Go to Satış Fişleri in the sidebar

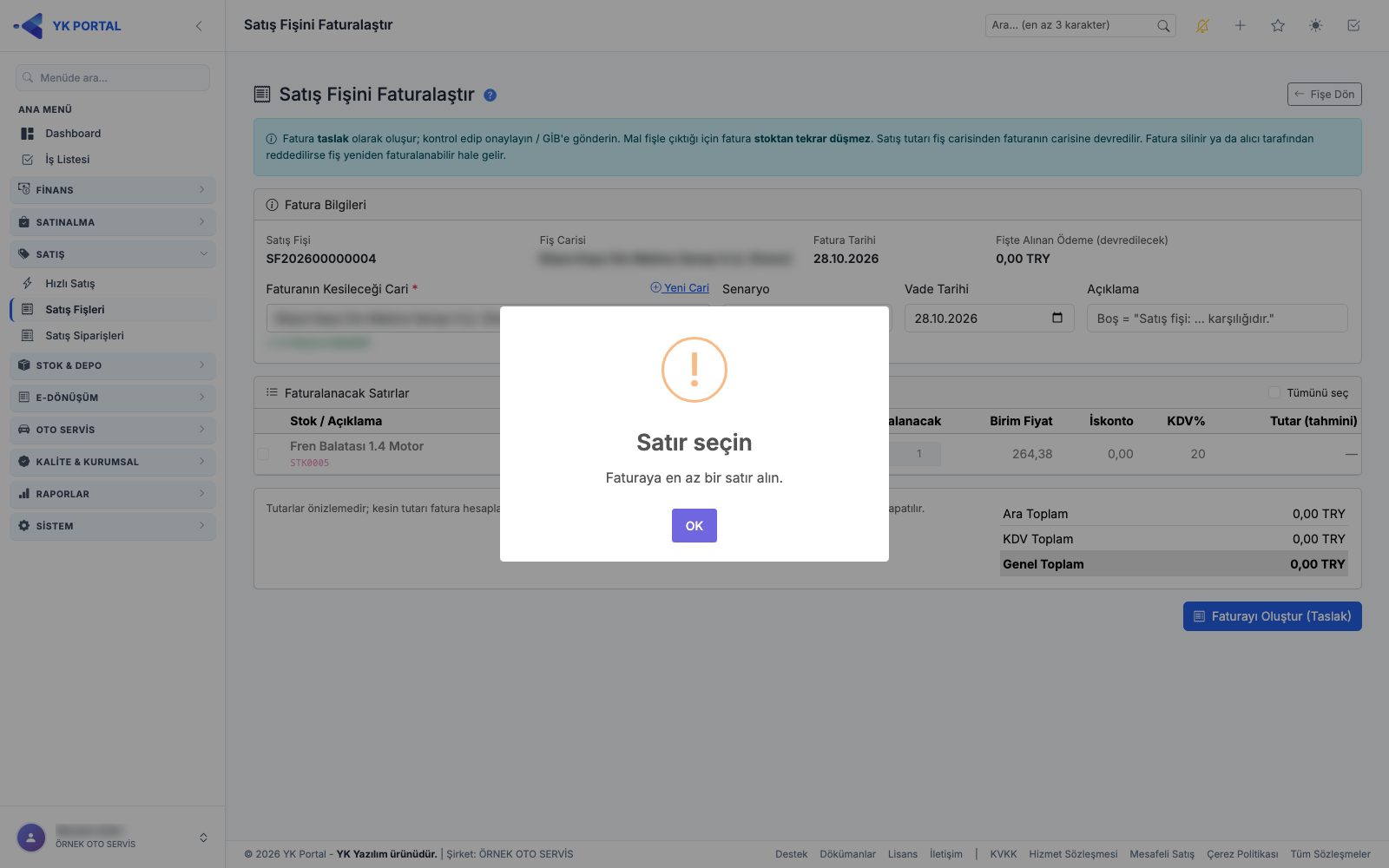[x=113, y=310]
